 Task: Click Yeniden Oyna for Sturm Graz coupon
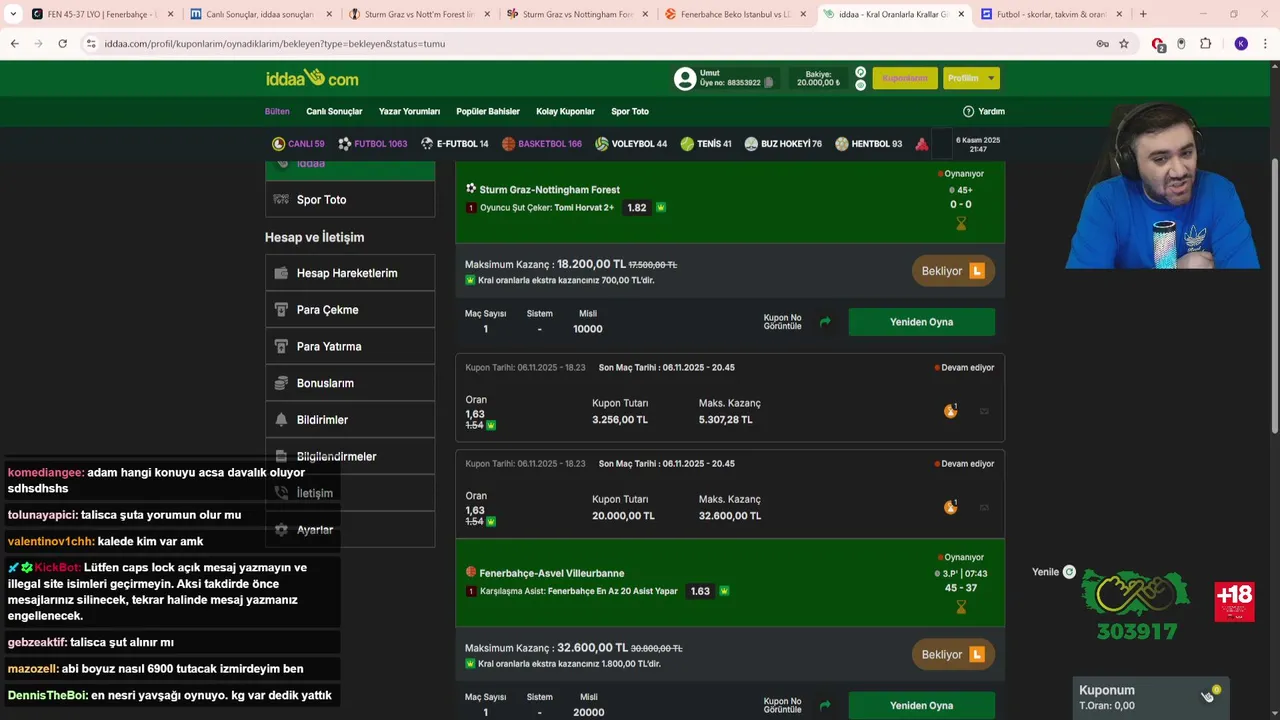921,322
